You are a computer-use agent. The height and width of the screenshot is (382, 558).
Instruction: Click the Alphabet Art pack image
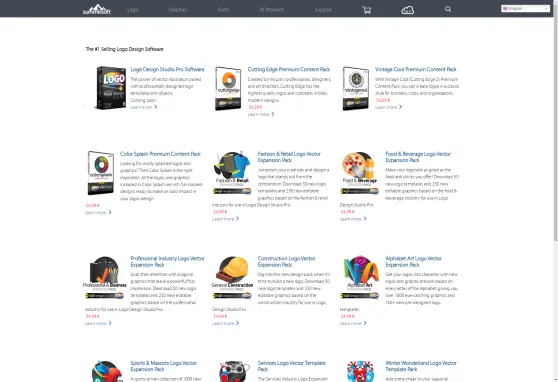pyautogui.click(x=359, y=277)
